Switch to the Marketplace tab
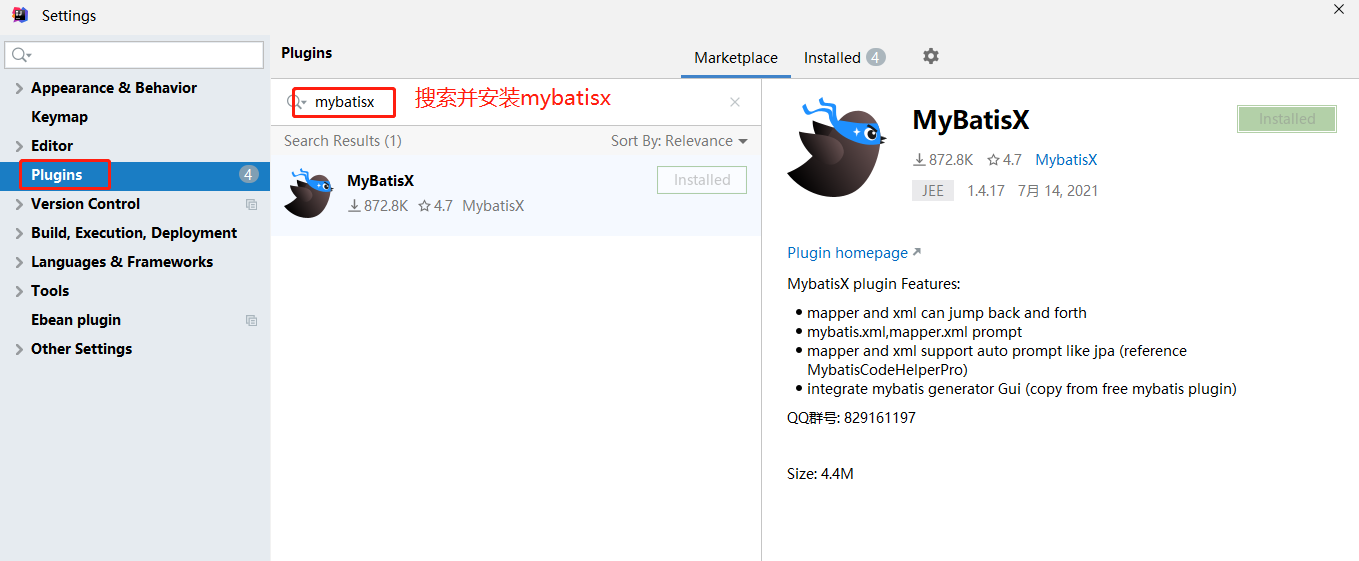 click(736, 58)
